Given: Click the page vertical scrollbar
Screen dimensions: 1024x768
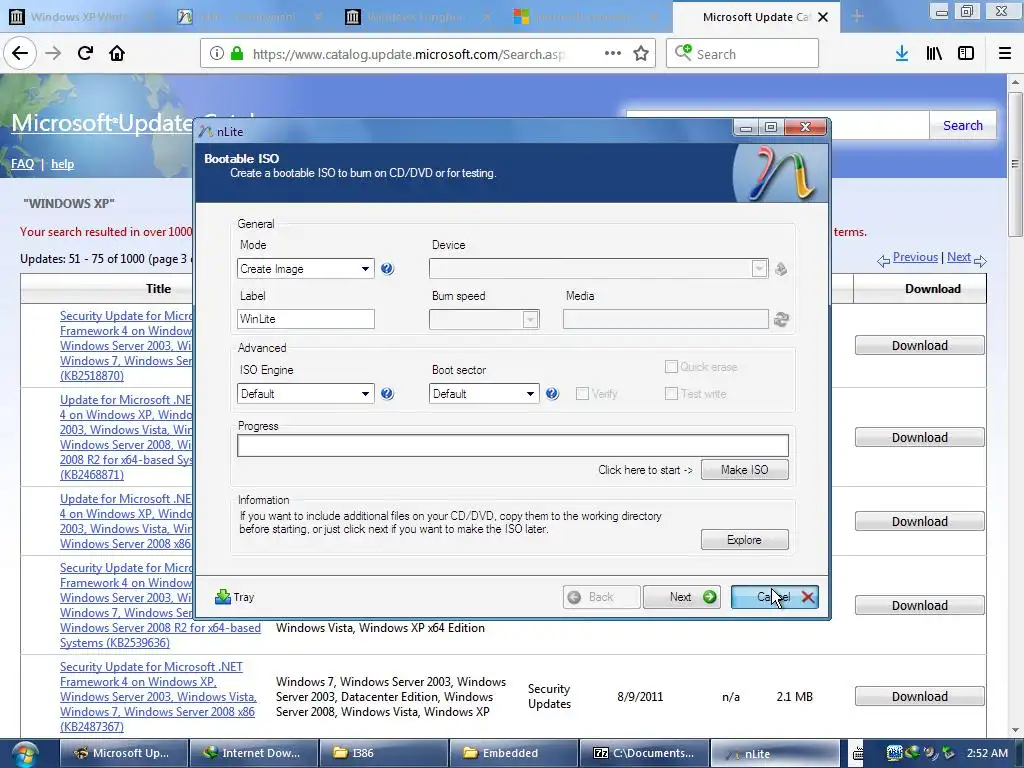Looking at the screenshot, I should click(x=1014, y=405).
